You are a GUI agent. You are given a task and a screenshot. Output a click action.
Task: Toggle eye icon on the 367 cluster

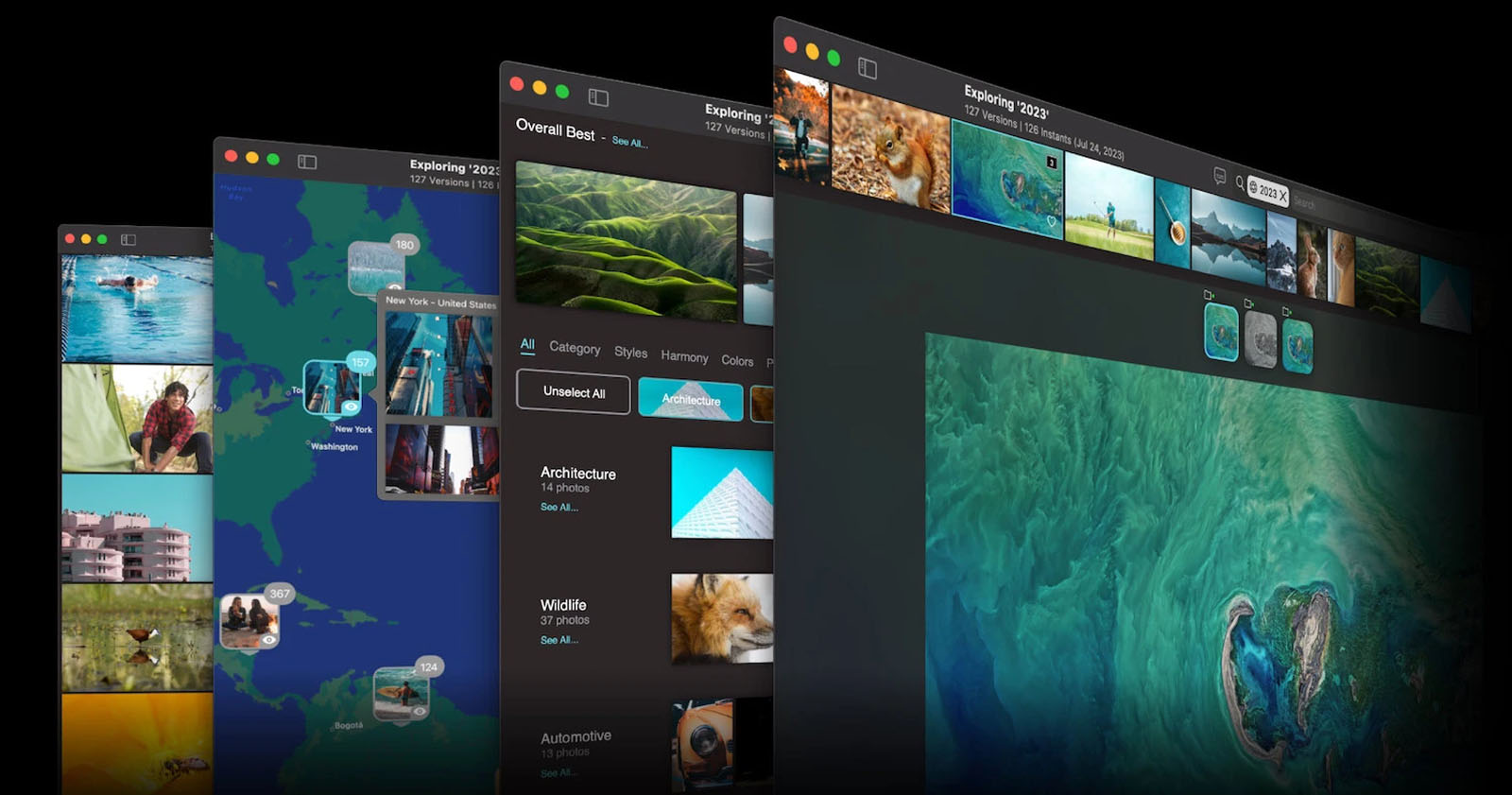pyautogui.click(x=268, y=640)
